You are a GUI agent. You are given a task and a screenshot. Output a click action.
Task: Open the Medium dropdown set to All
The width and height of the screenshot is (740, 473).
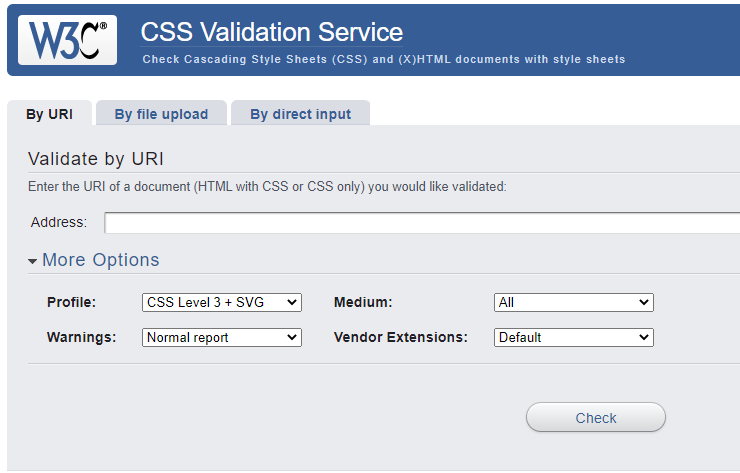pyautogui.click(x=573, y=303)
